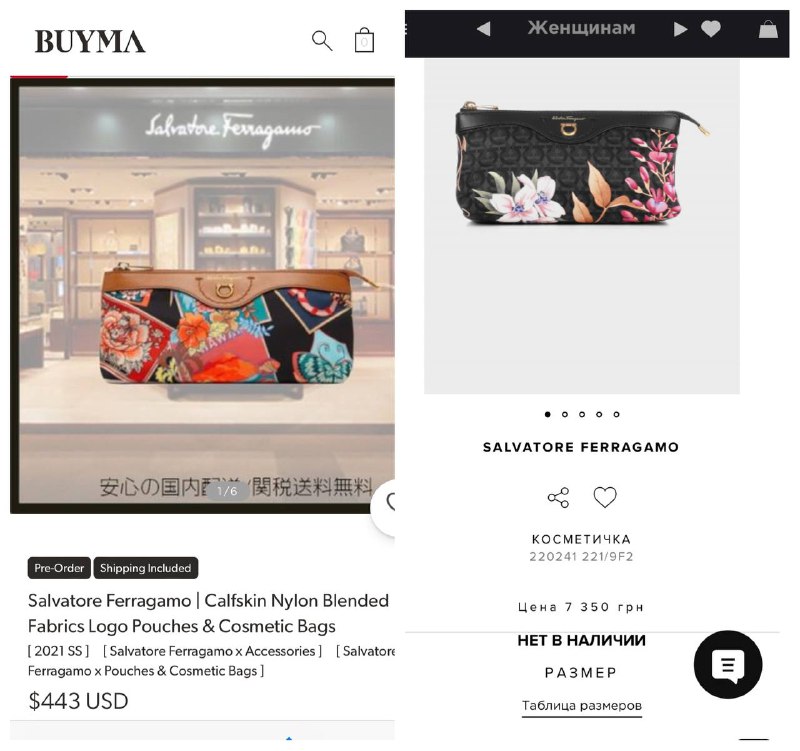This screenshot has height=751, width=800.
Task: Click the BUYMA logo
Action: tap(90, 41)
